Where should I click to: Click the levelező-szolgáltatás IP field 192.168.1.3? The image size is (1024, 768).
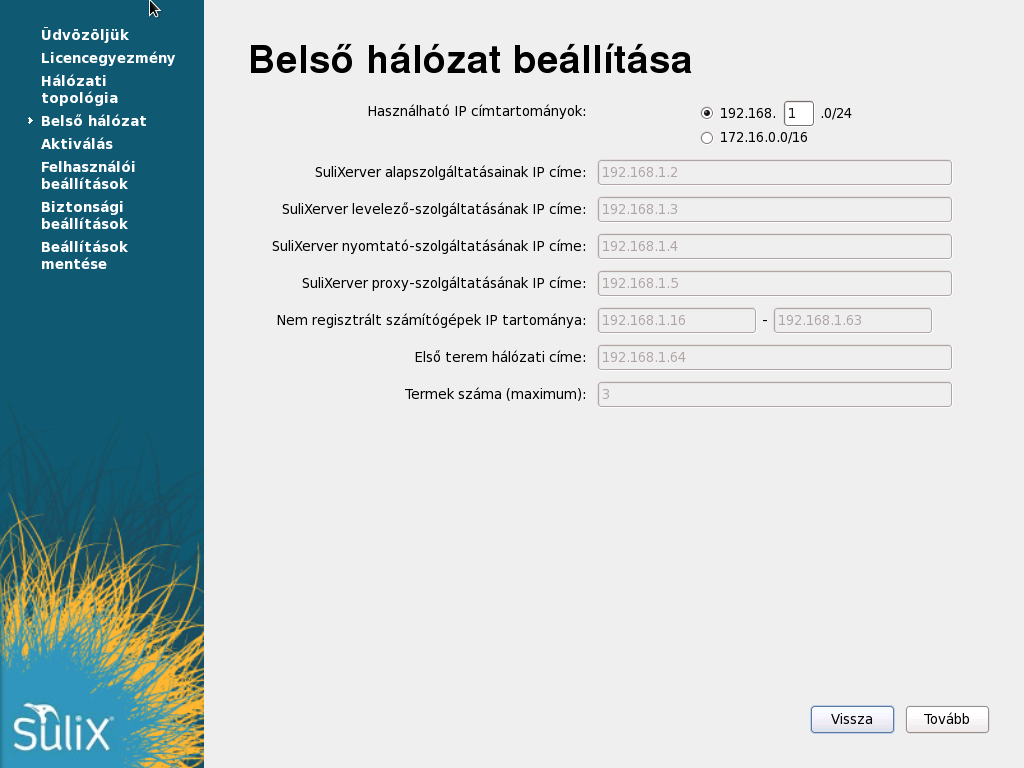775,210
